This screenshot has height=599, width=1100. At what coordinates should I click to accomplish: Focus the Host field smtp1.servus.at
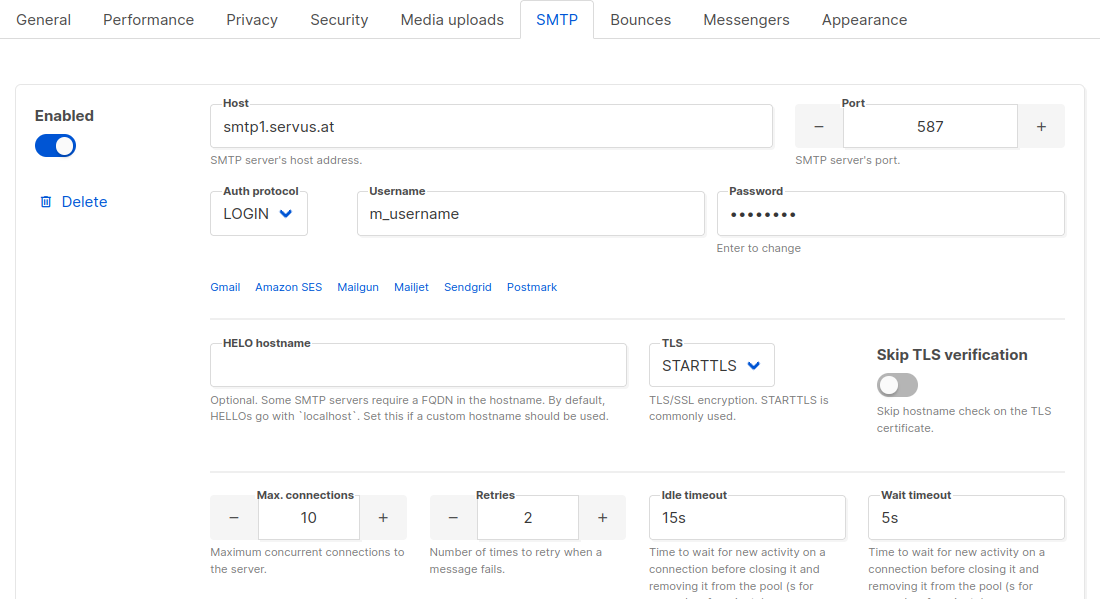[491, 126]
